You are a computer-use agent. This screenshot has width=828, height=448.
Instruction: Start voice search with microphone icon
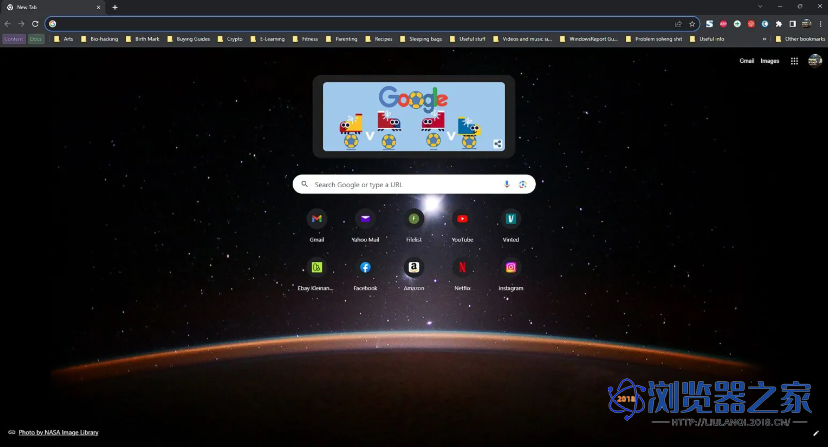(506, 184)
